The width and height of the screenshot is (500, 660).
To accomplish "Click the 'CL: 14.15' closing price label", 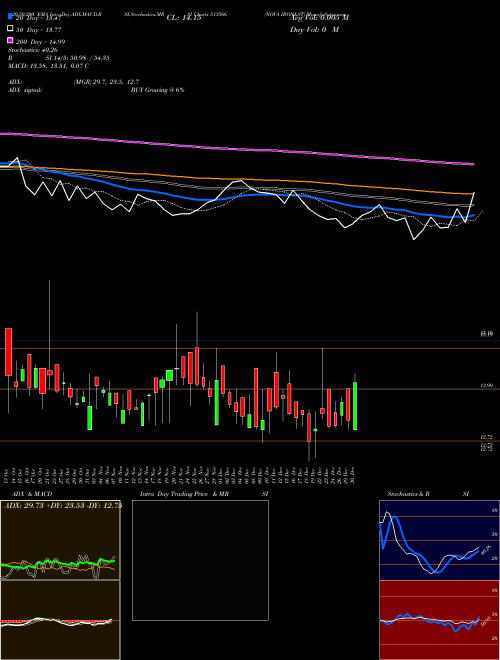I will [184, 18].
